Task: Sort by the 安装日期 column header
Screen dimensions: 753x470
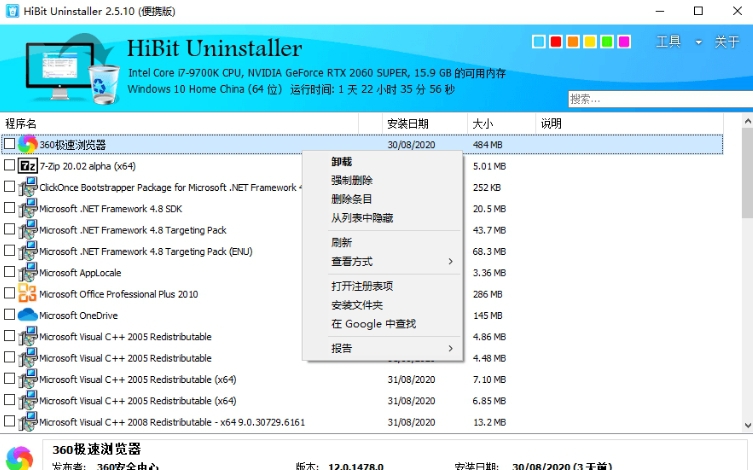Action: point(425,124)
